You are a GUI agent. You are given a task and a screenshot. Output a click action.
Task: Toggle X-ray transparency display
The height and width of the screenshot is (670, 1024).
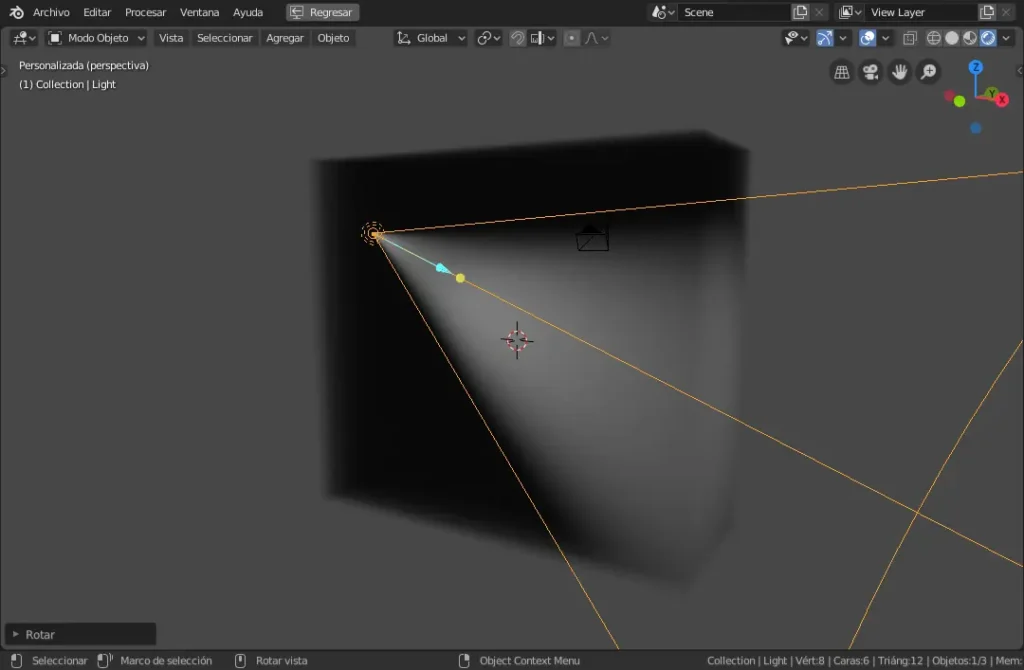(909, 38)
